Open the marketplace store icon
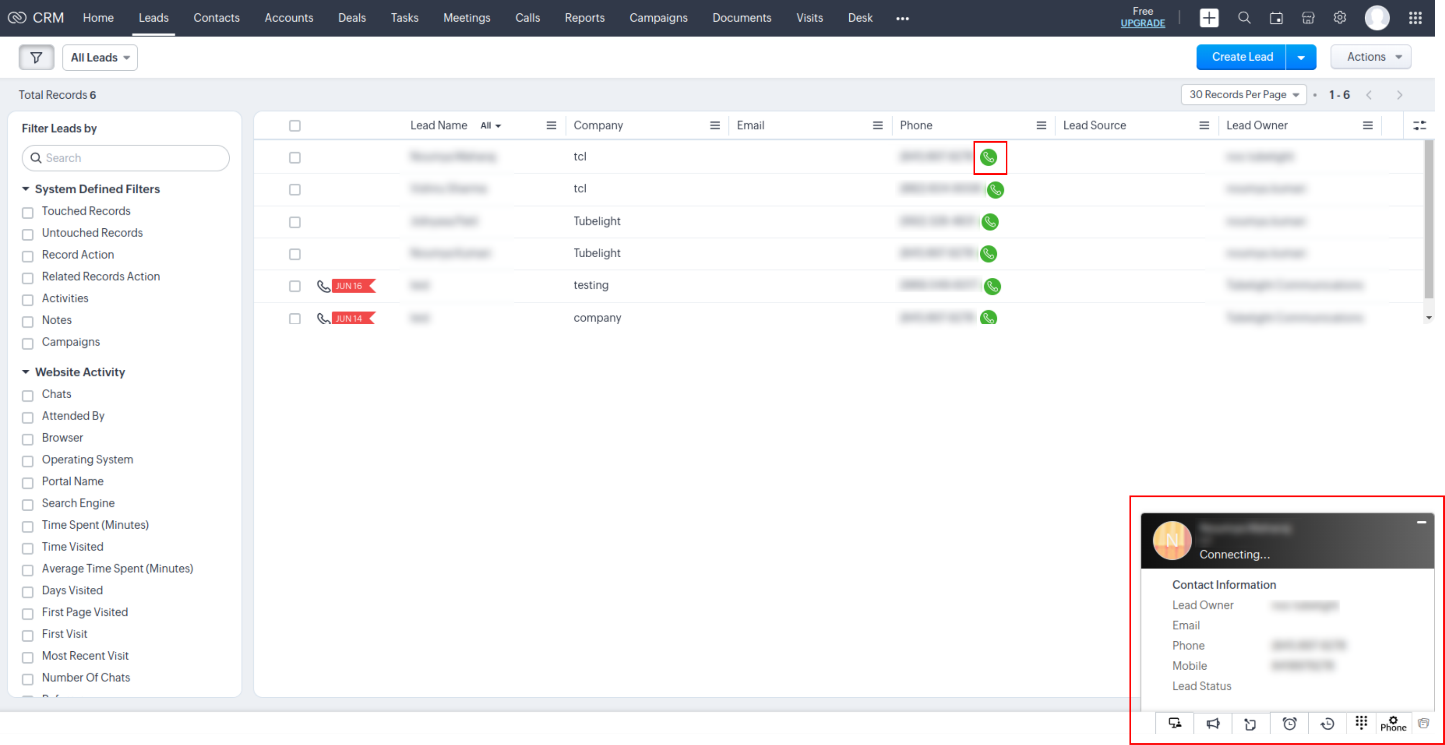This screenshot has height=745, width=1445. [x=1308, y=18]
